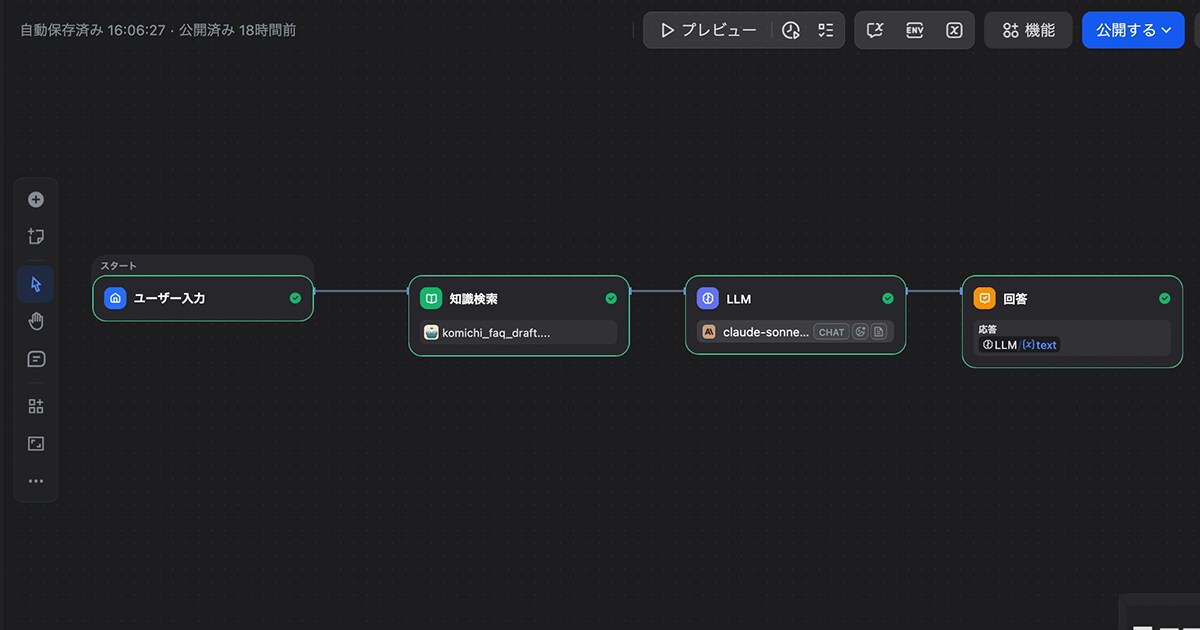Open the conversation variables icon
This screenshot has width=1200, height=630.
875,30
